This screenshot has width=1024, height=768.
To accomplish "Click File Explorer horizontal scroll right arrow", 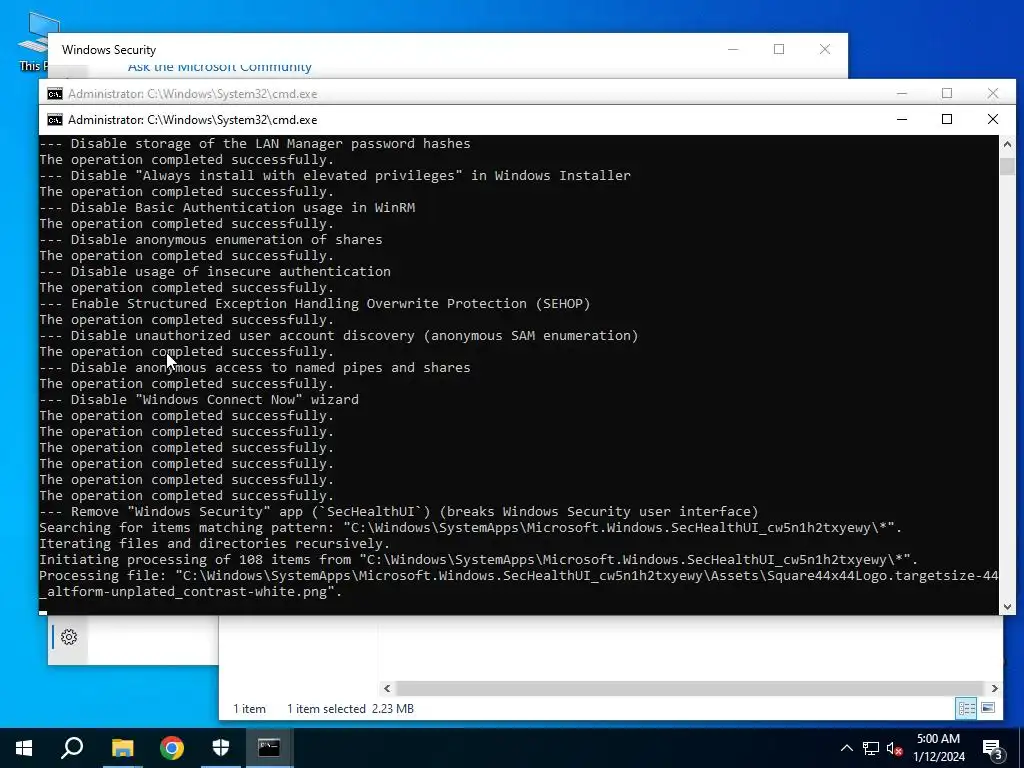I will [x=995, y=688].
